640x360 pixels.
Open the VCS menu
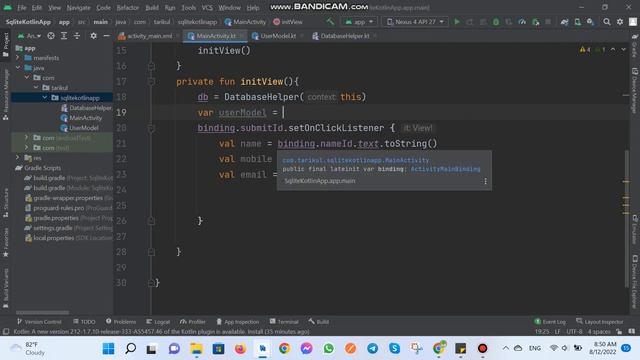[x=207, y=7]
